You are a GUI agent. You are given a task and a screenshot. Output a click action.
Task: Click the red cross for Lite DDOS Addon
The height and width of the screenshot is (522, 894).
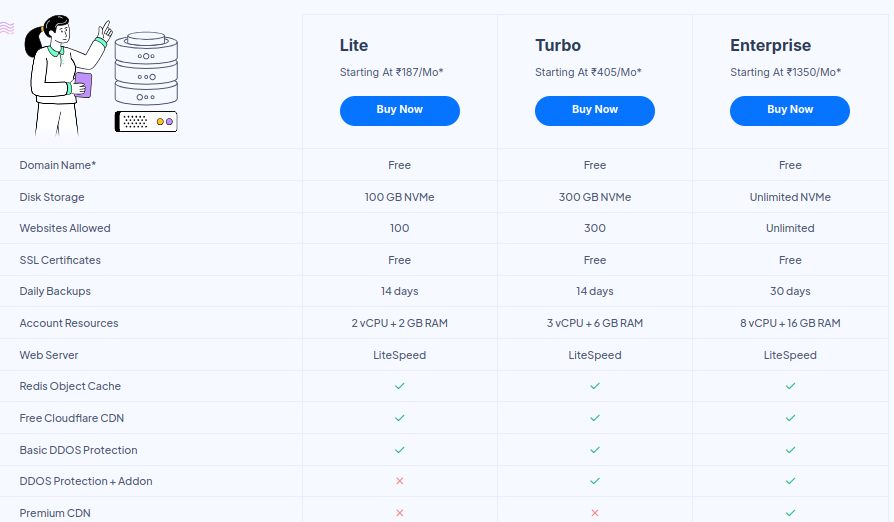[399, 481]
